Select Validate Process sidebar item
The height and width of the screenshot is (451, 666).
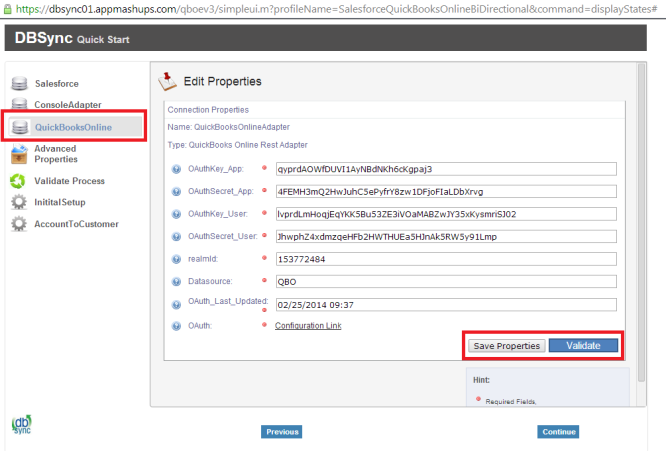click(x=69, y=181)
